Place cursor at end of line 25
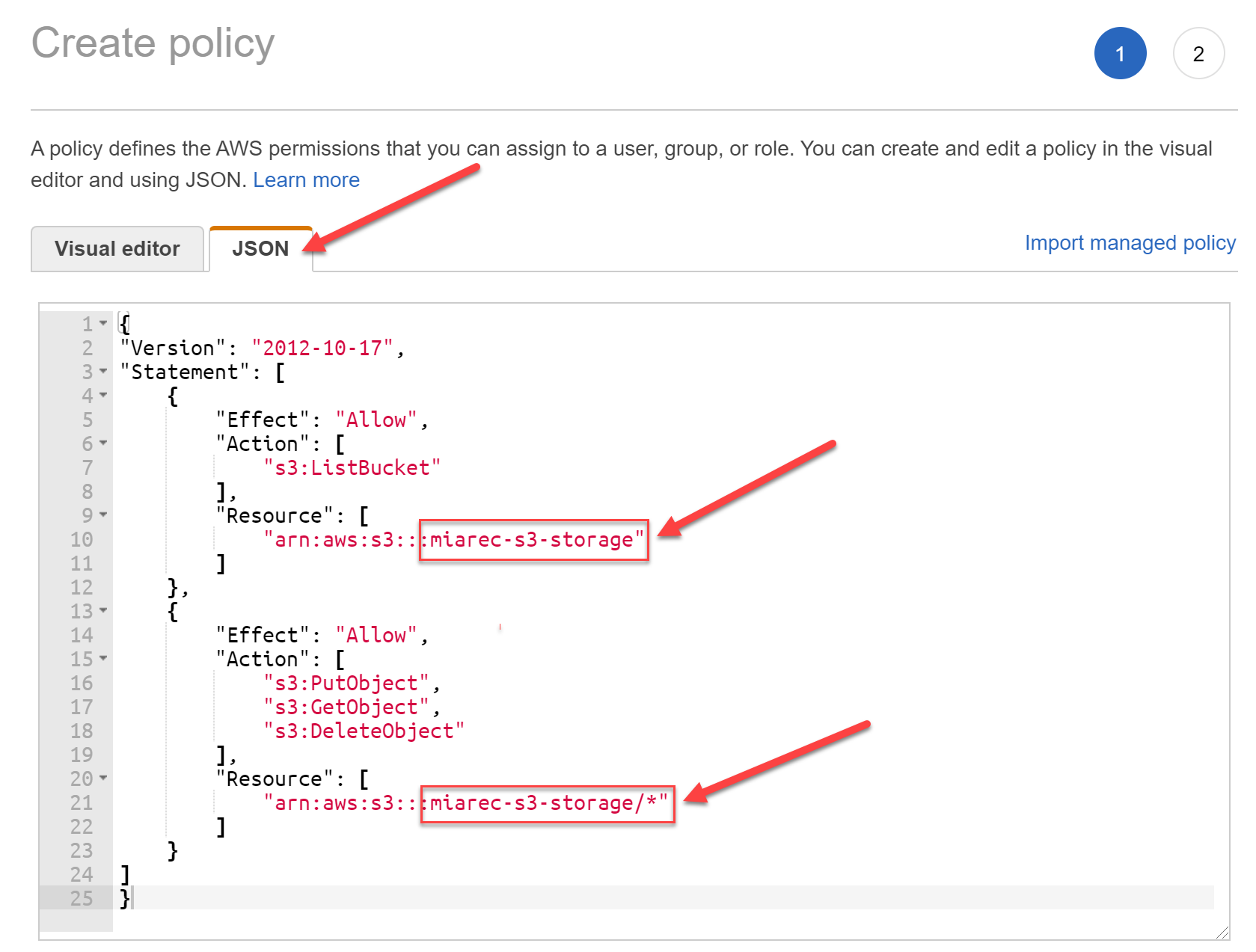 (x=132, y=898)
